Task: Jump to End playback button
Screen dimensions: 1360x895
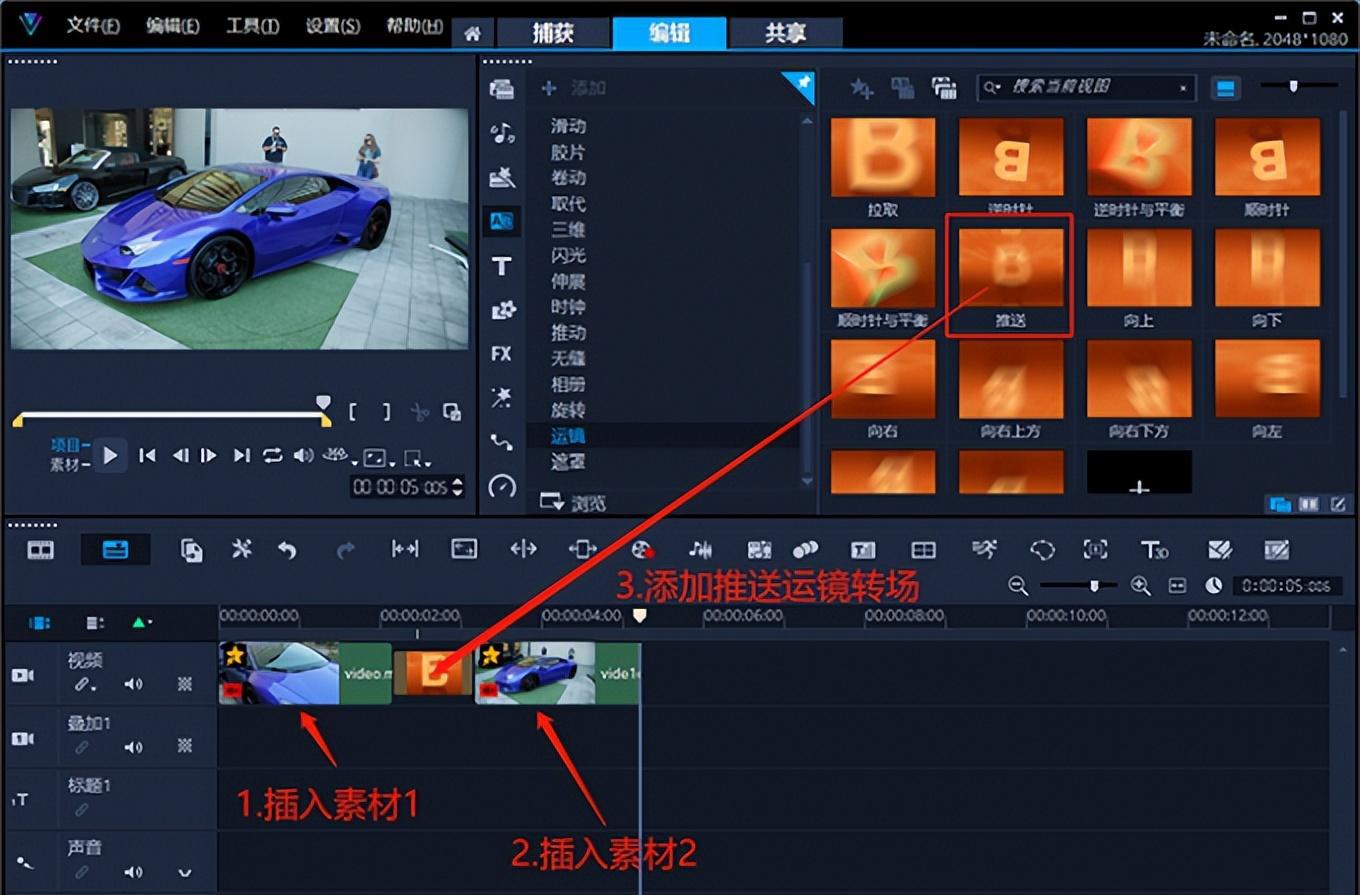Action: tap(241, 456)
